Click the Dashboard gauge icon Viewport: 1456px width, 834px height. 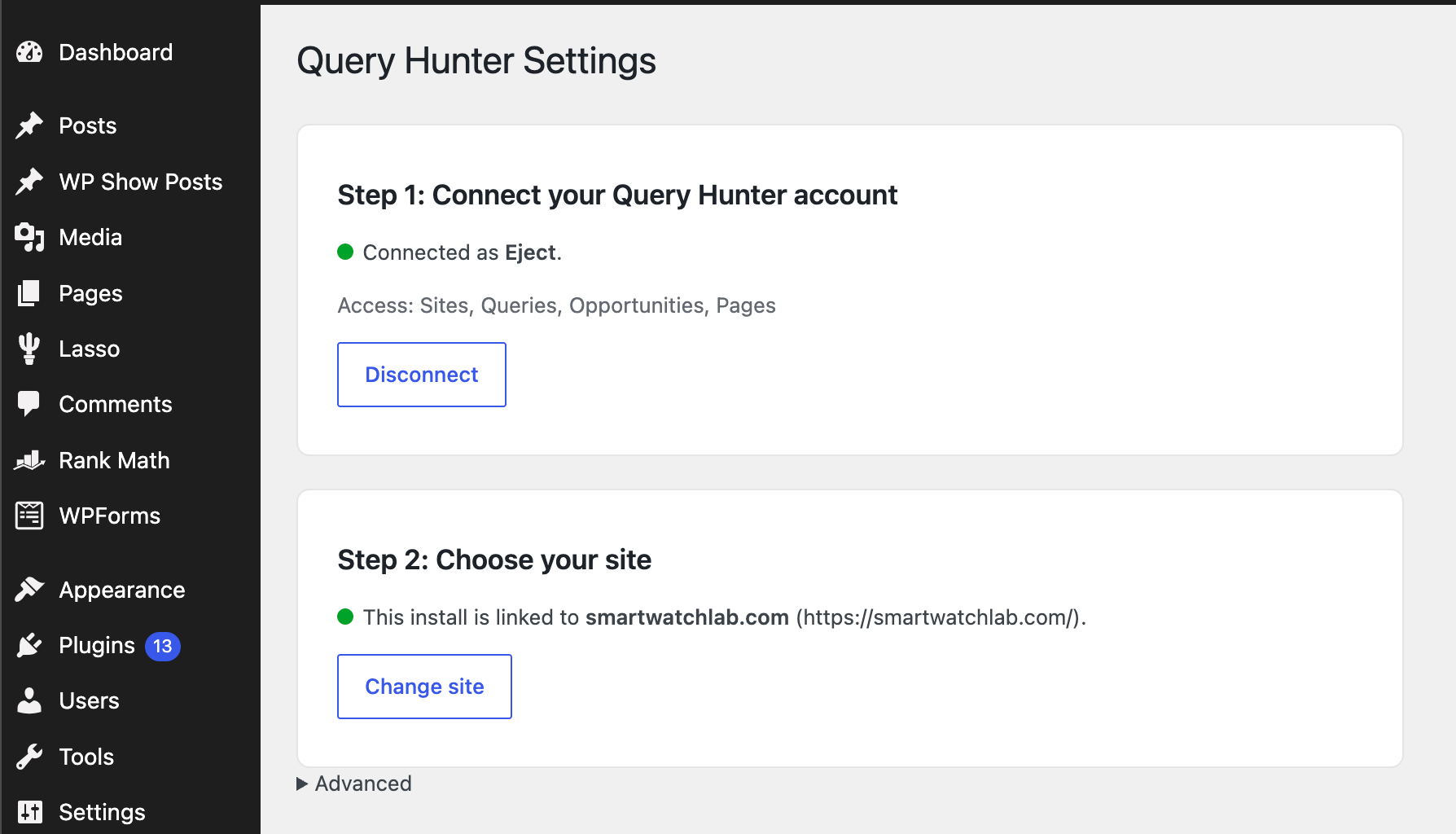(x=29, y=52)
